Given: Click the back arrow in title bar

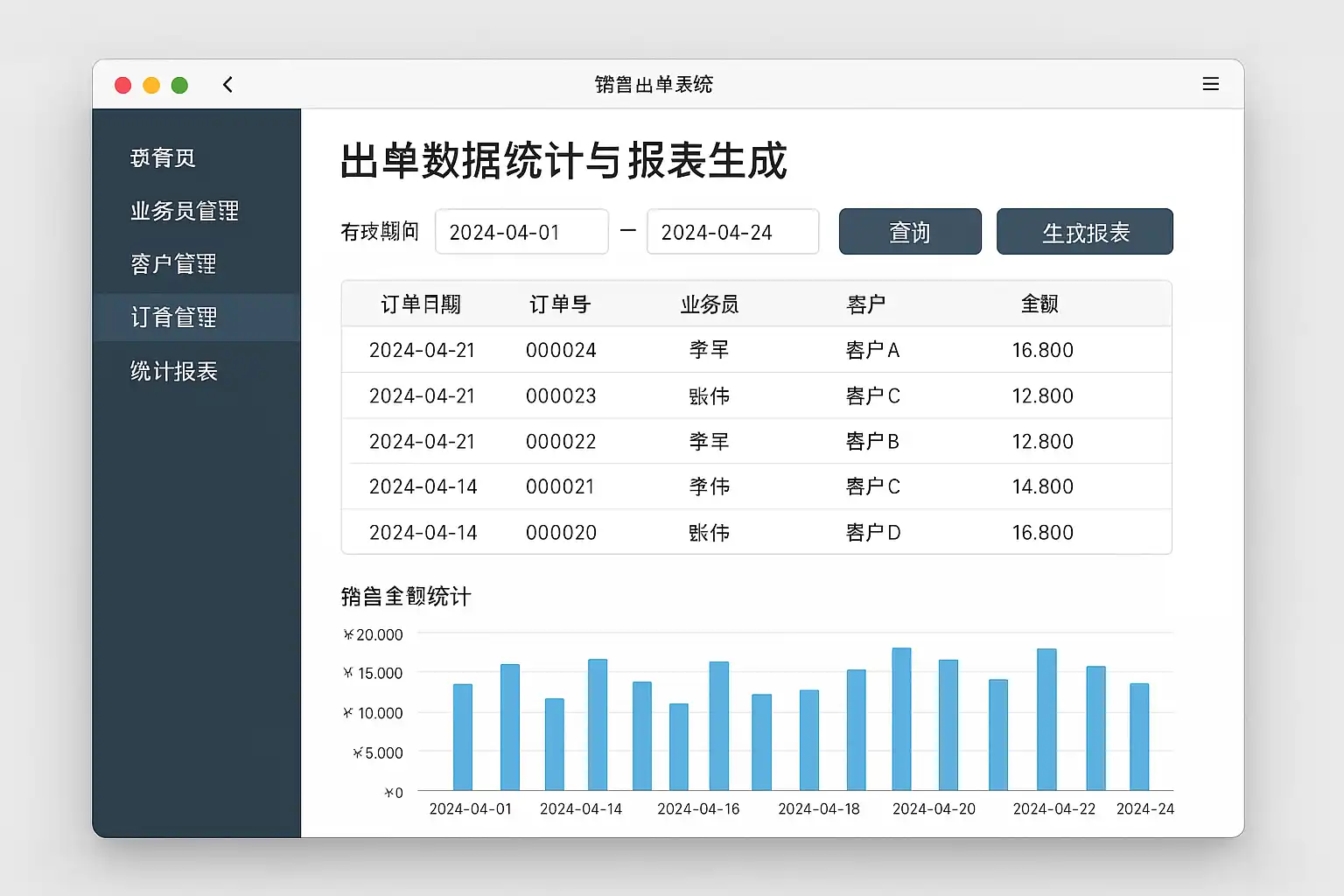Looking at the screenshot, I should click(x=227, y=85).
